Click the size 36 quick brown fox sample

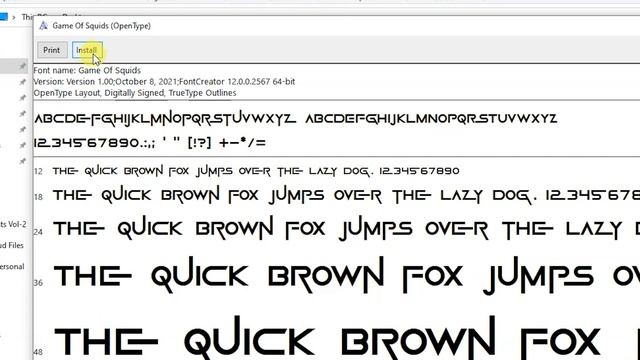(x=346, y=276)
